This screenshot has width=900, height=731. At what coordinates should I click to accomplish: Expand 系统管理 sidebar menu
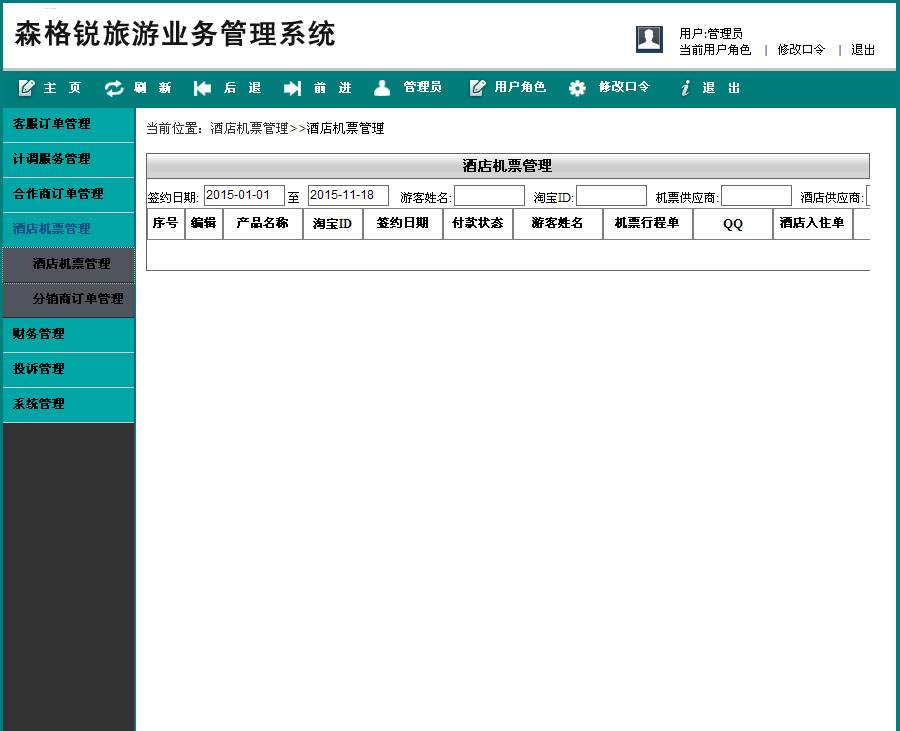68,405
